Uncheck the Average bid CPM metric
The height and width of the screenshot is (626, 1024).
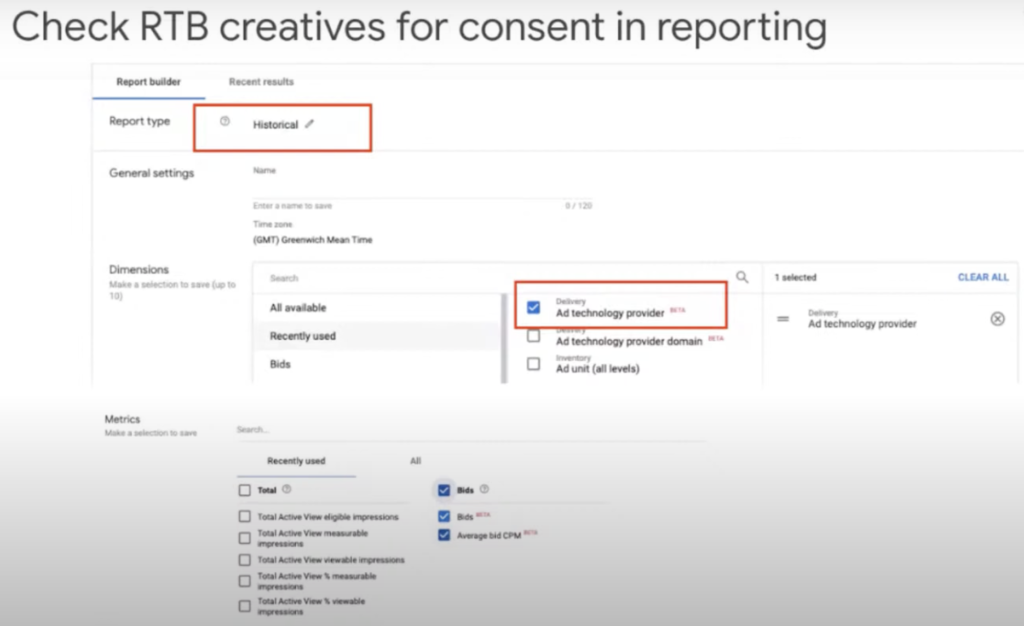(443, 535)
